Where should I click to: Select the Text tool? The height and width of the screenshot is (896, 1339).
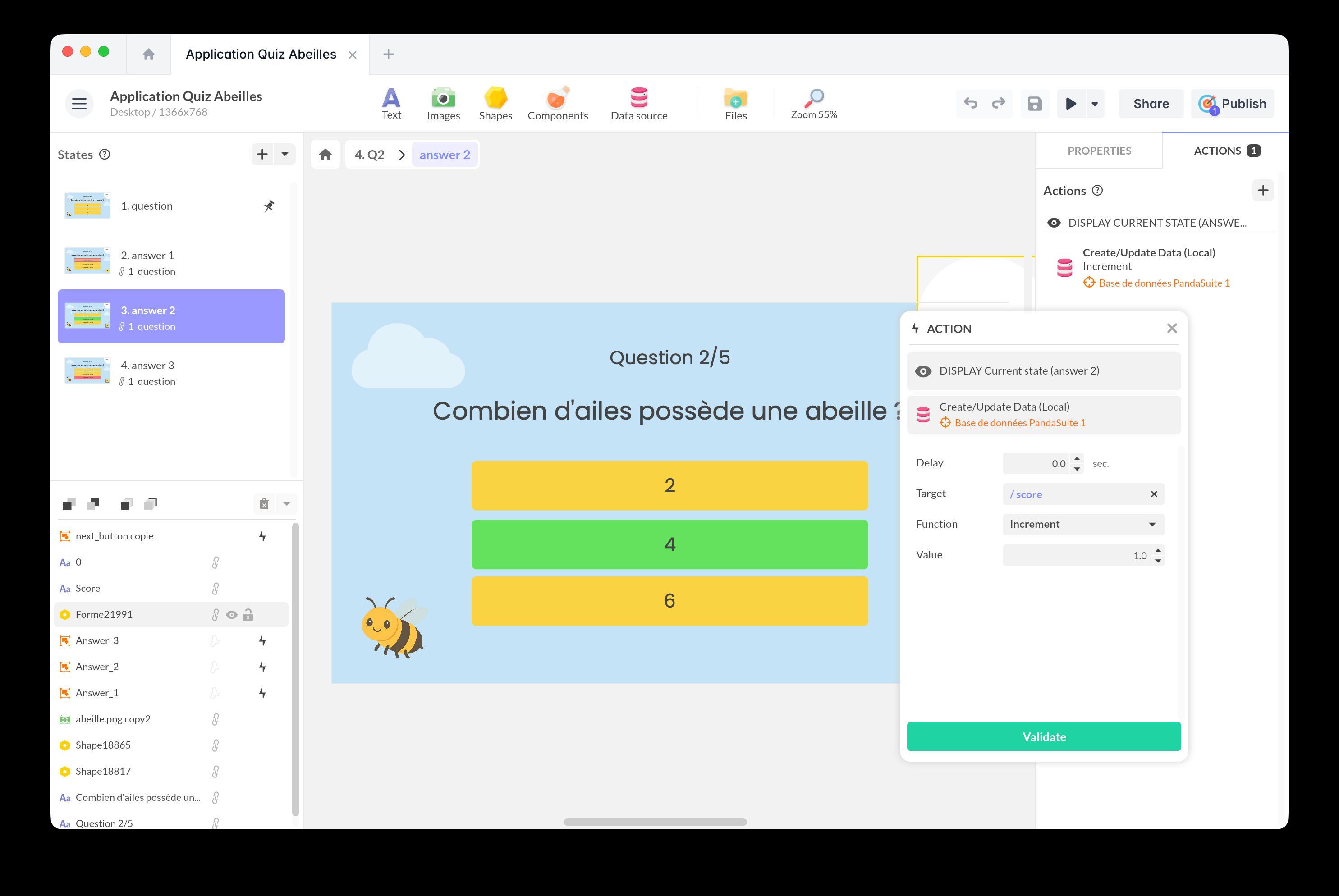391,103
